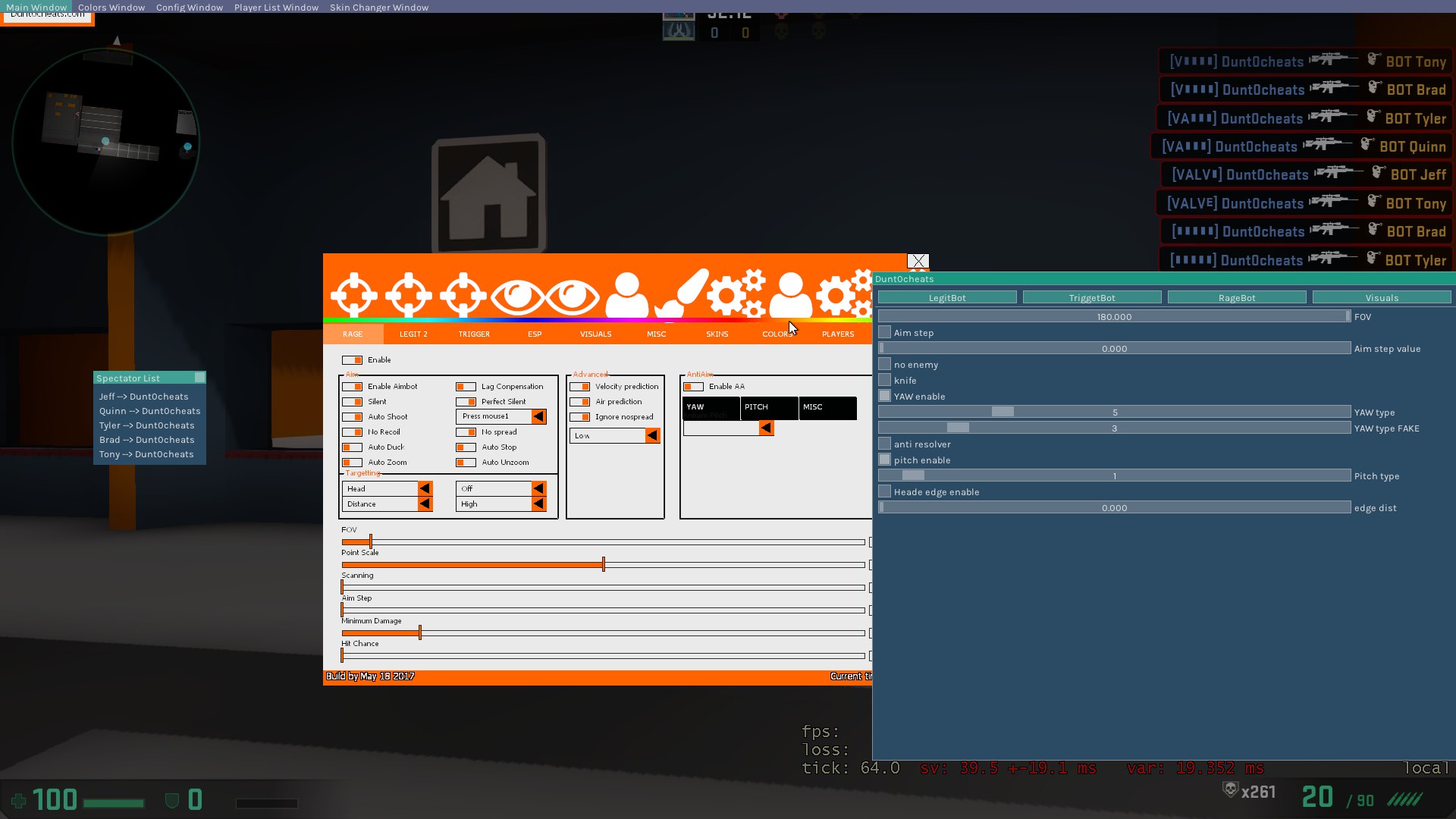This screenshot has width=1456, height=819.
Task: Toggle the Enable AA switch
Action: click(693, 387)
